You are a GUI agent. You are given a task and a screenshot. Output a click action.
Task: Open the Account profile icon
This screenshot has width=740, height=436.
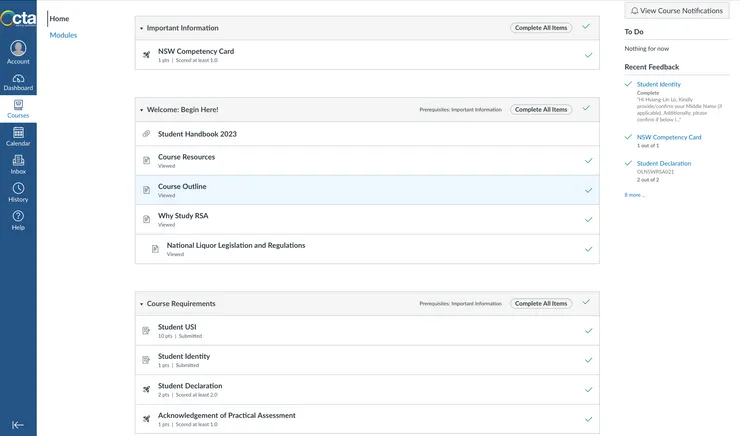(18, 48)
